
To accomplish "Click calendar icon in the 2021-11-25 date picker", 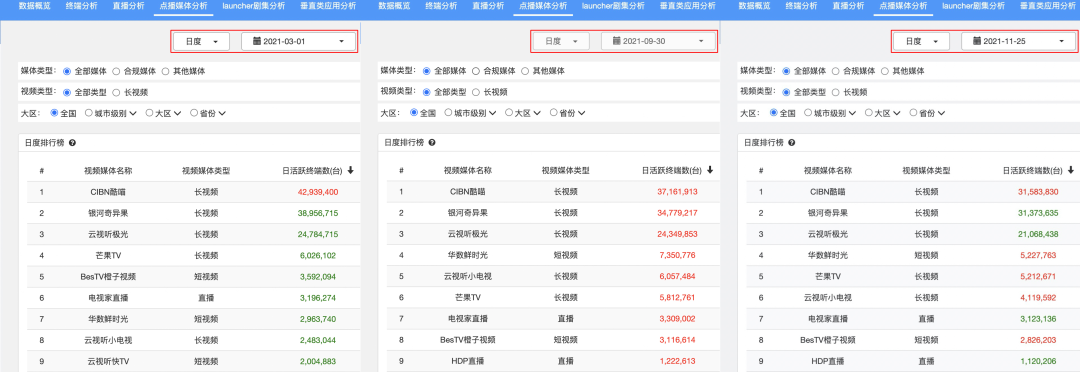I will (x=977, y=41).
